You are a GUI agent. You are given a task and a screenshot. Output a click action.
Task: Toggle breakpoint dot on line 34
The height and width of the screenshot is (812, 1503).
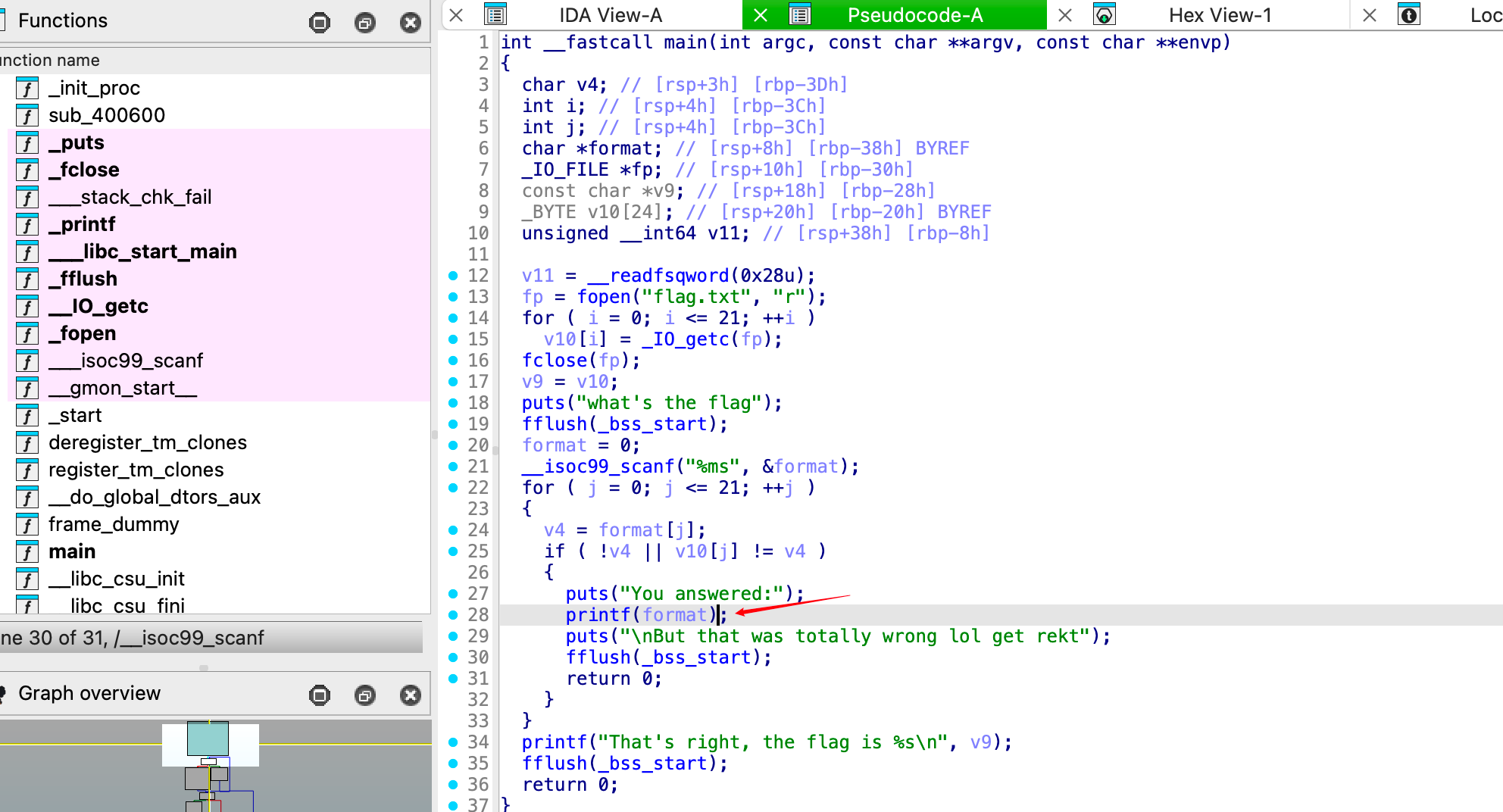point(453,742)
